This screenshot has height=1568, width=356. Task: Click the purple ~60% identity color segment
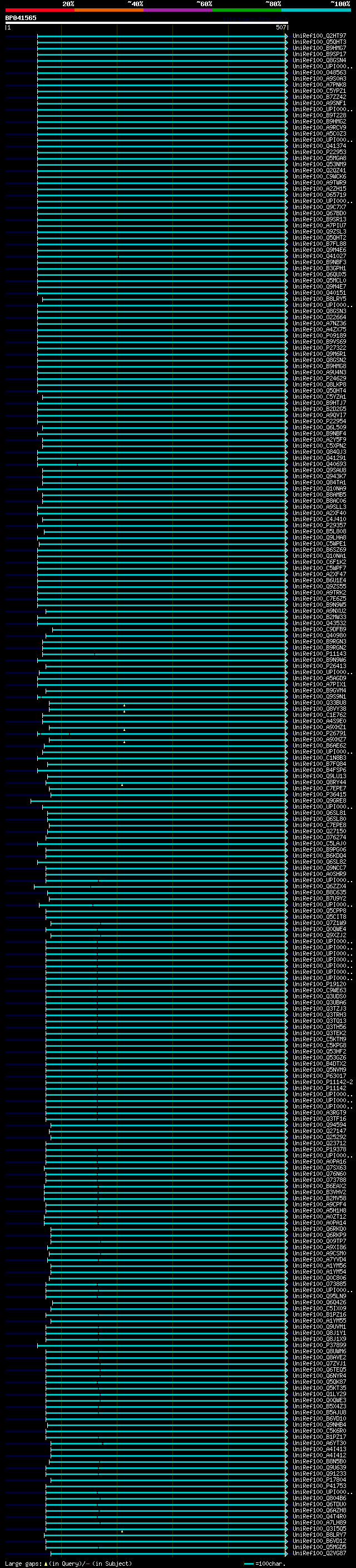click(179, 11)
